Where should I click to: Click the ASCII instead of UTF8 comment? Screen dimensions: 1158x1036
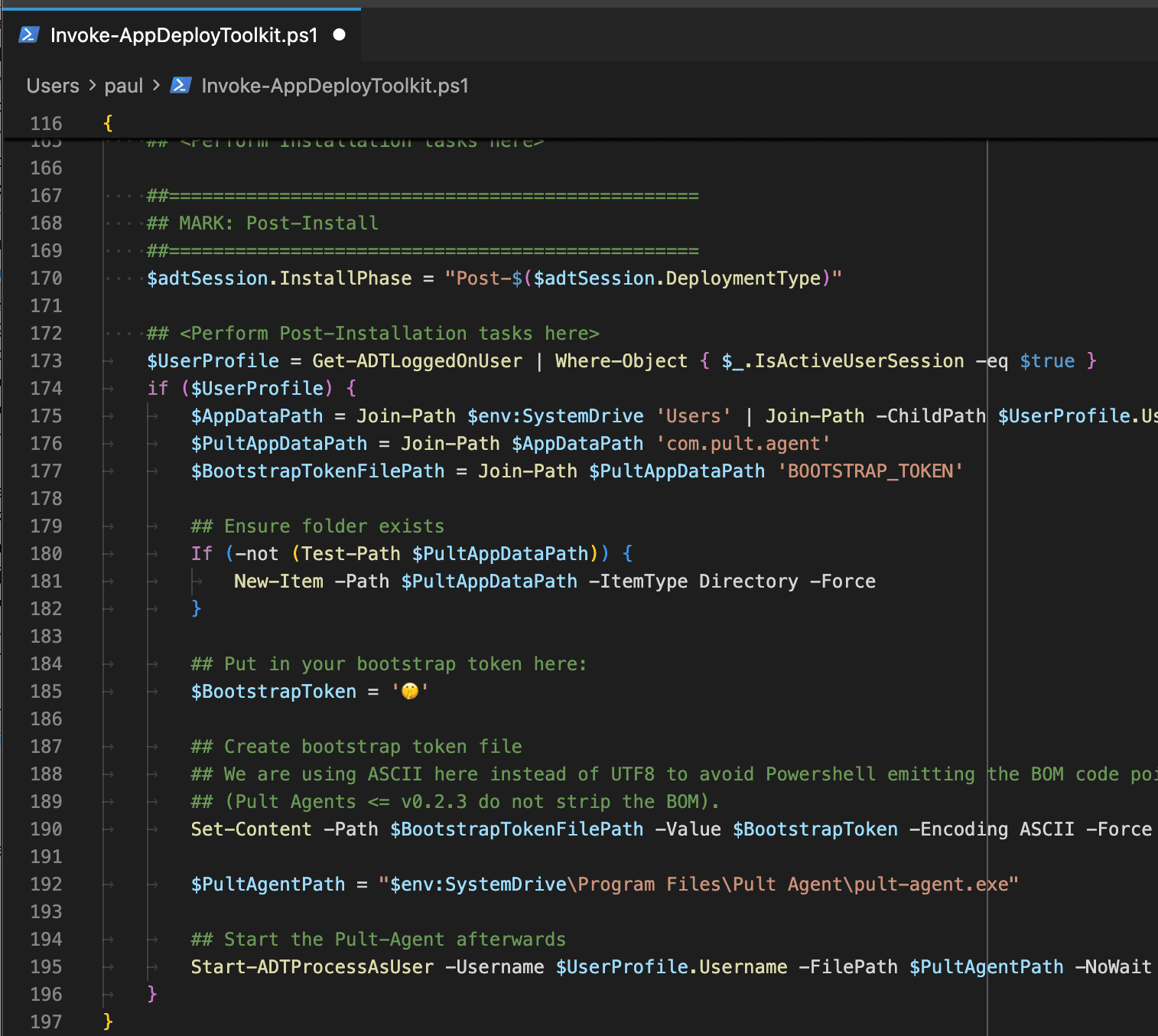[674, 774]
